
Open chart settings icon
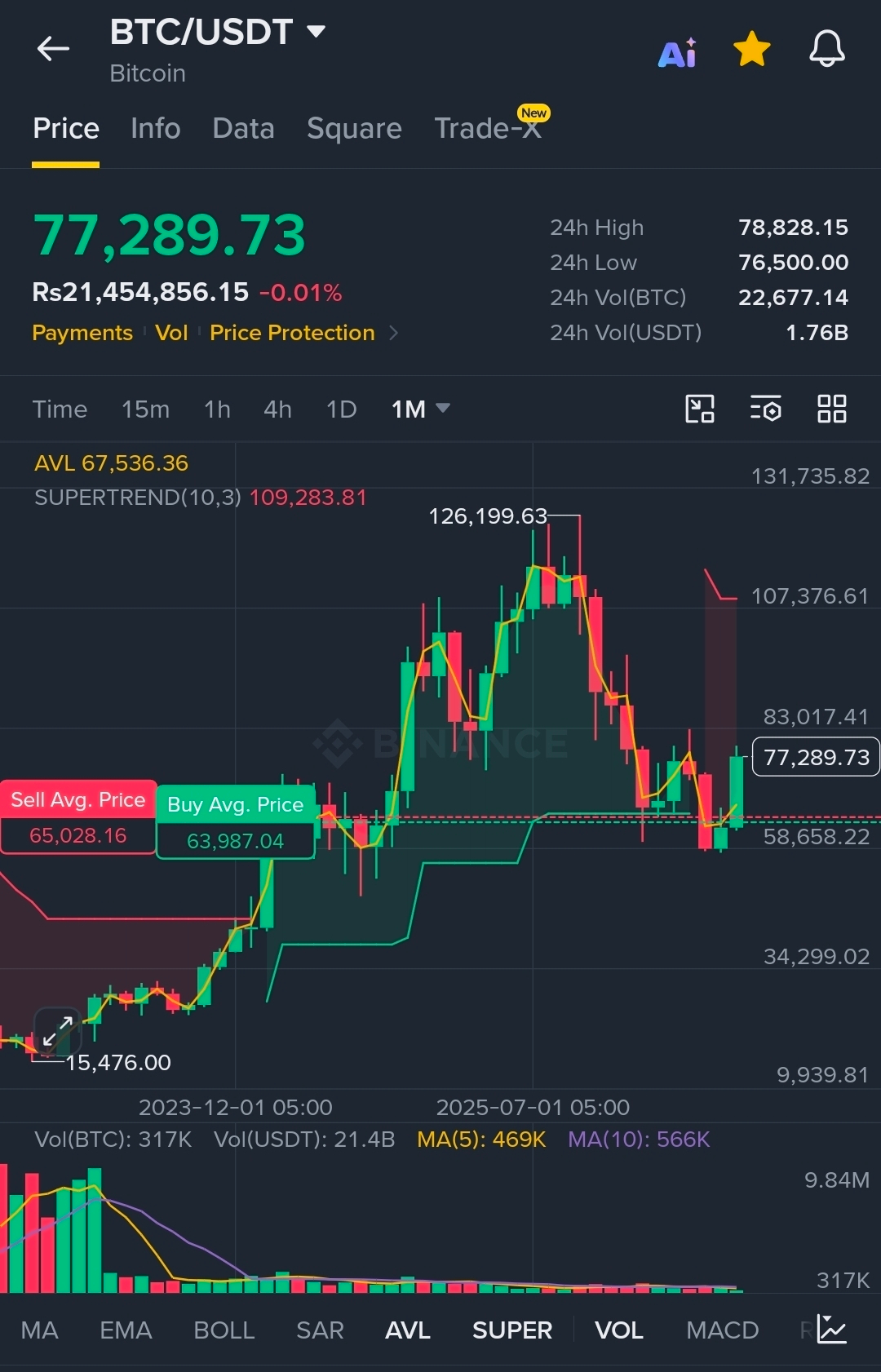click(766, 409)
